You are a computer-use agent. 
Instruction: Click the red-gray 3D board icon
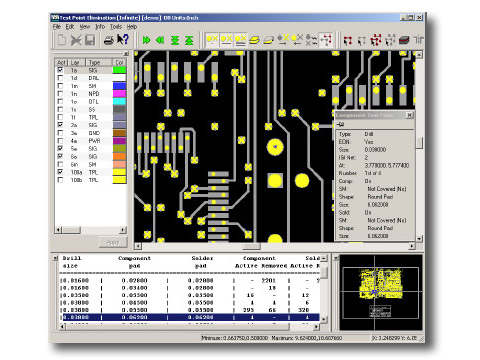pos(404,40)
